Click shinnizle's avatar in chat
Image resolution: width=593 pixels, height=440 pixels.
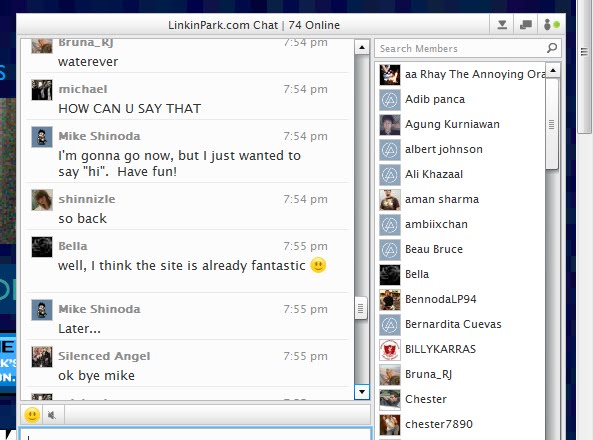pyautogui.click(x=42, y=199)
